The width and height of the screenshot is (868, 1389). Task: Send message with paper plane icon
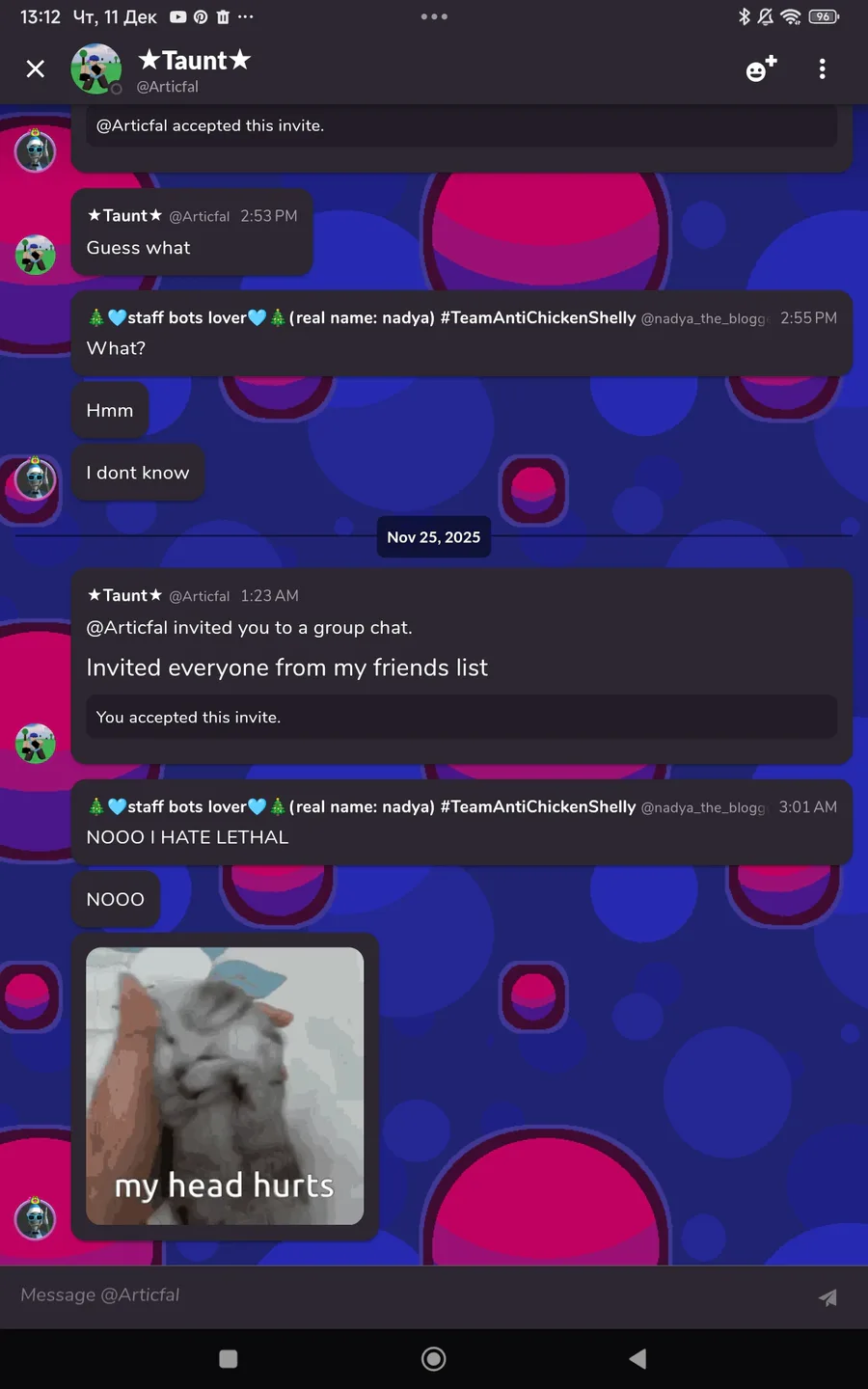[827, 1297]
